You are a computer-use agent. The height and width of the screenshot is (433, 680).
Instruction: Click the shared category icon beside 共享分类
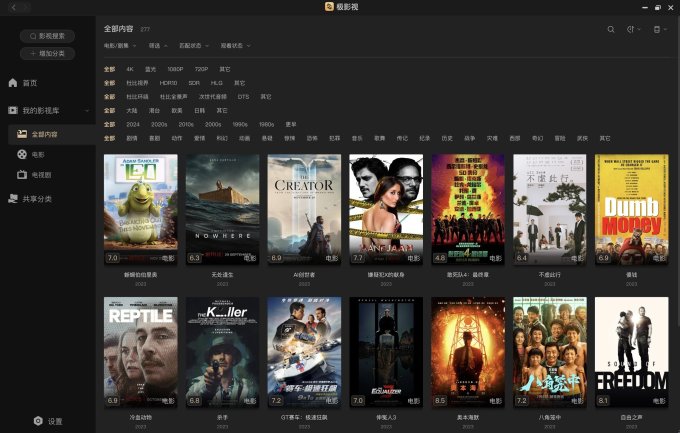coord(13,199)
